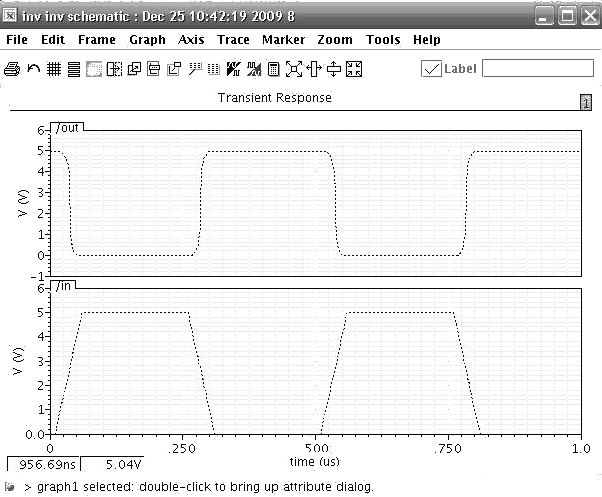Minimize the inv schematic window

click(x=543, y=16)
